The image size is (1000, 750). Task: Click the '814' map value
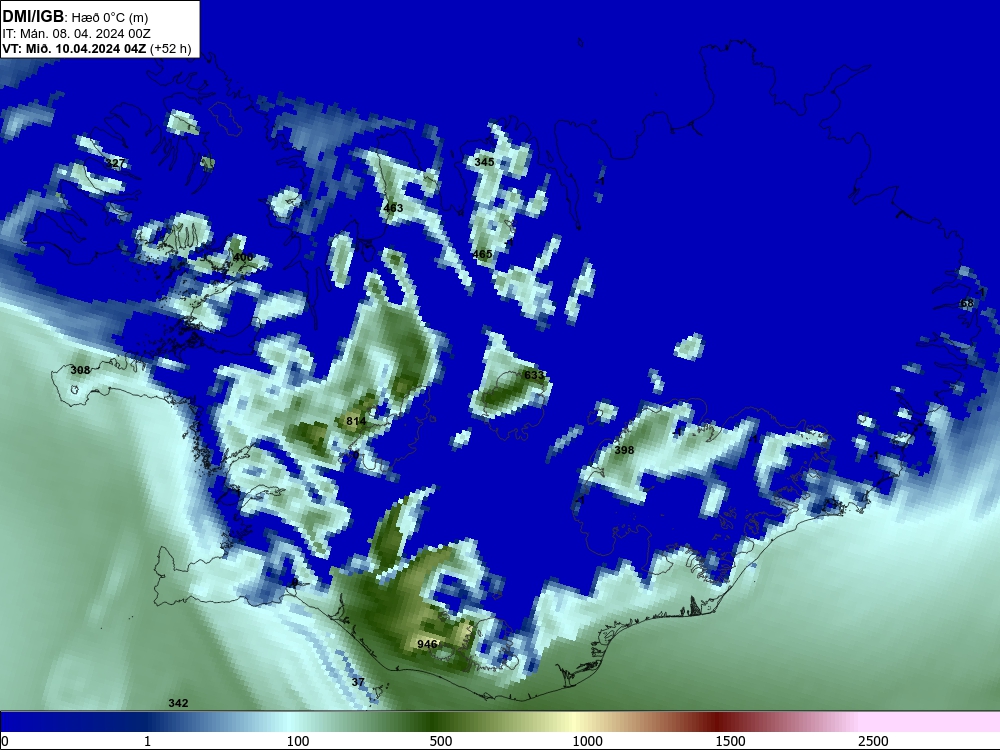click(x=356, y=421)
